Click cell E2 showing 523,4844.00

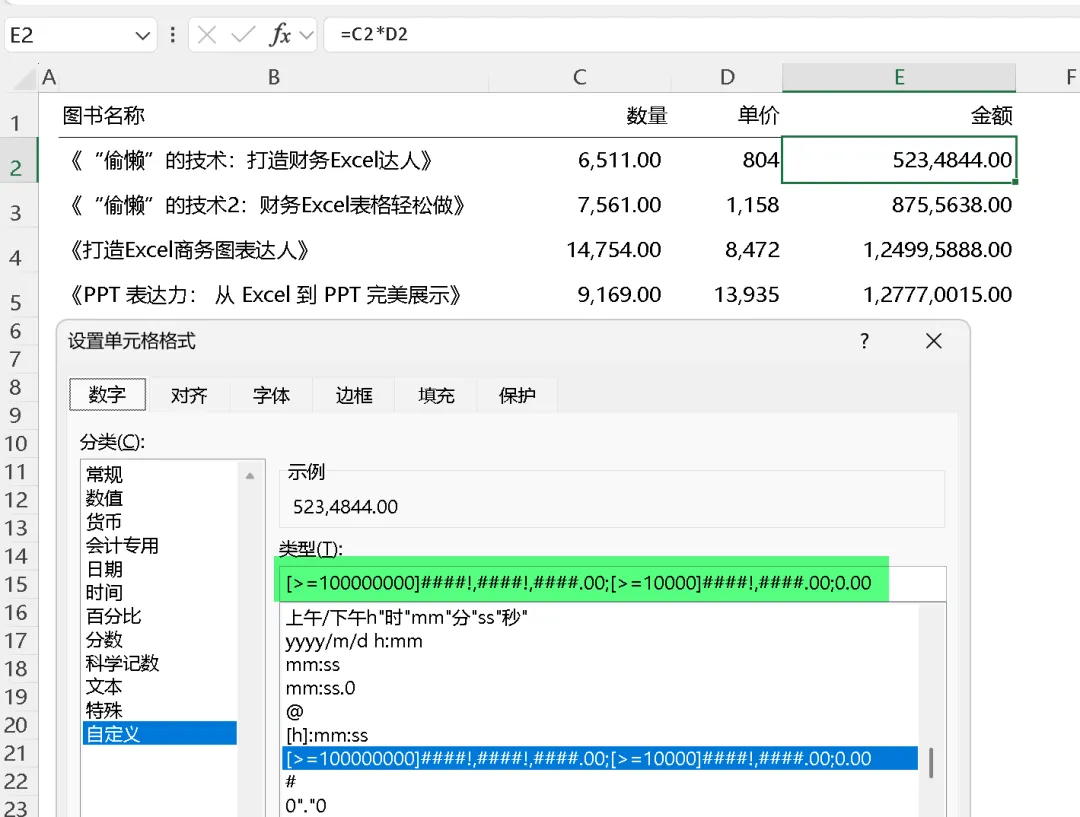tap(900, 160)
